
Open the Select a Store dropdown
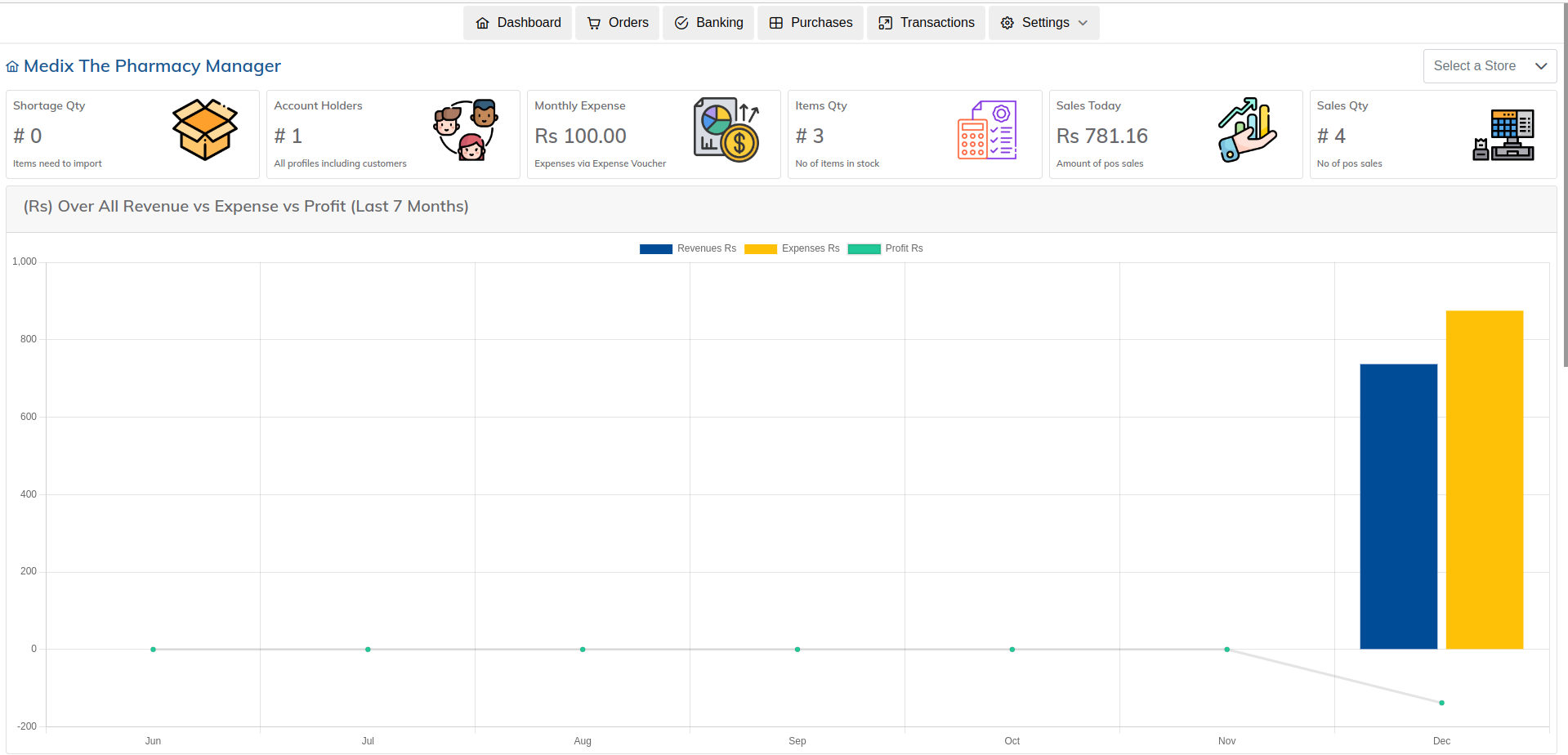point(1490,66)
